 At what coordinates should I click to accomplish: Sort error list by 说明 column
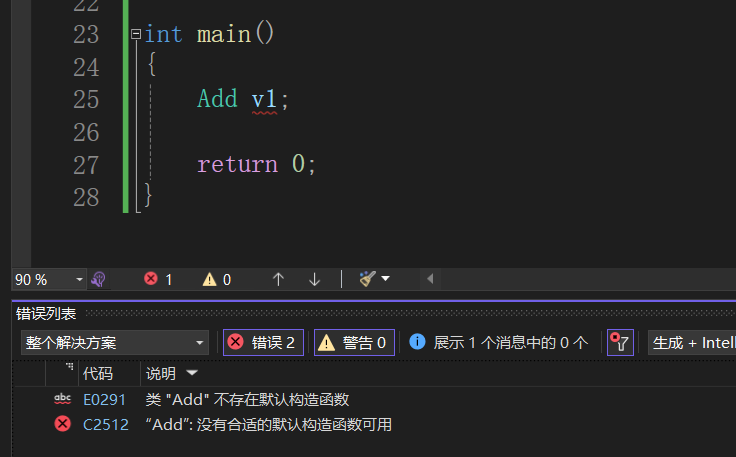coord(161,374)
